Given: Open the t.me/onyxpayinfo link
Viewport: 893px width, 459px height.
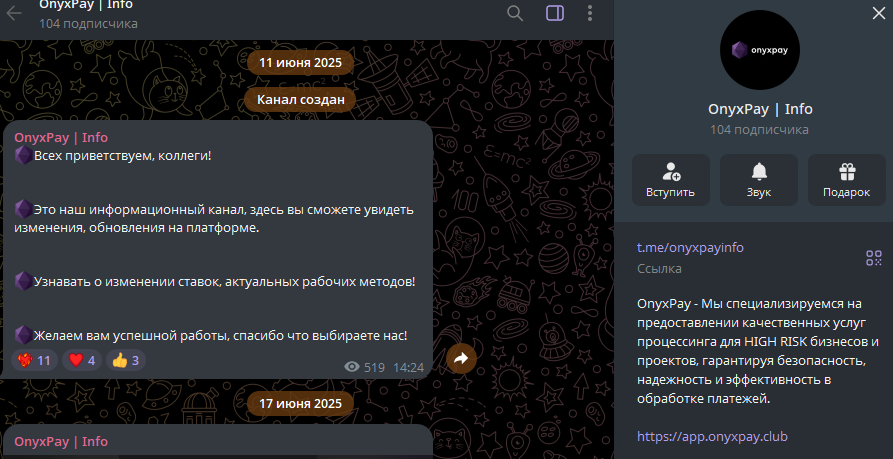Looking at the screenshot, I should click(x=690, y=248).
